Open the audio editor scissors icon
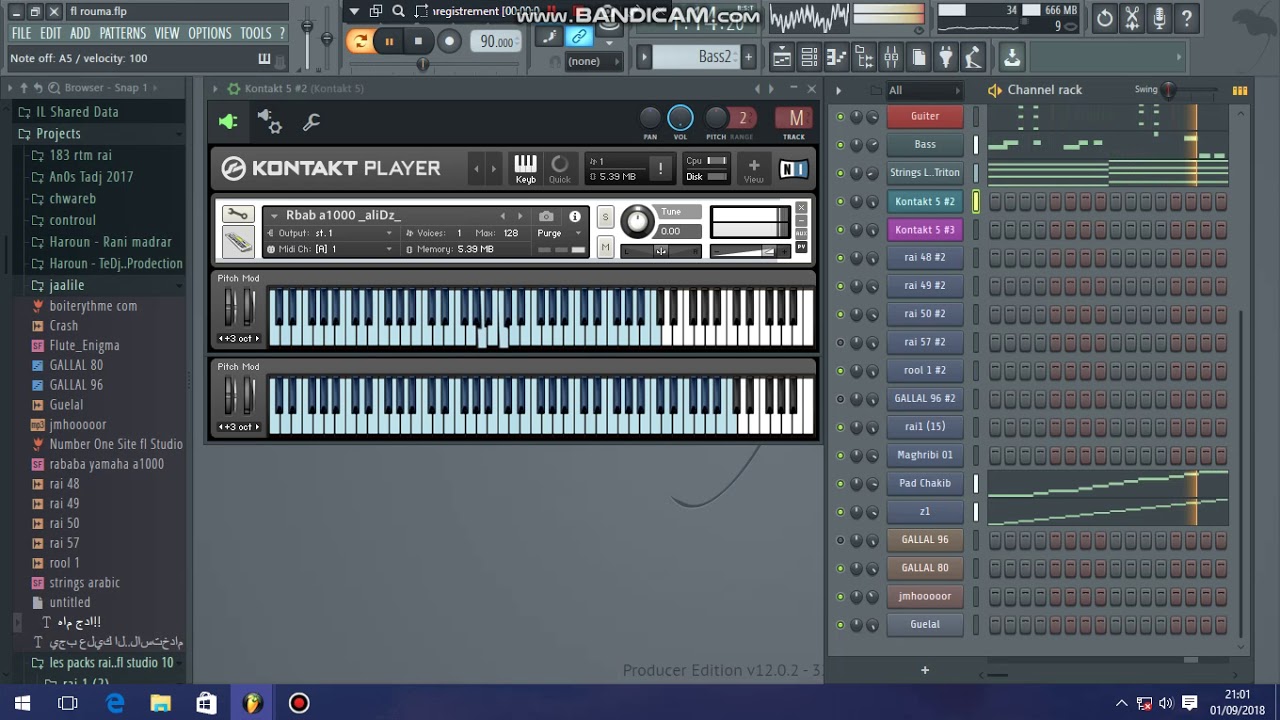Viewport: 1280px width, 720px height. coord(1132,18)
